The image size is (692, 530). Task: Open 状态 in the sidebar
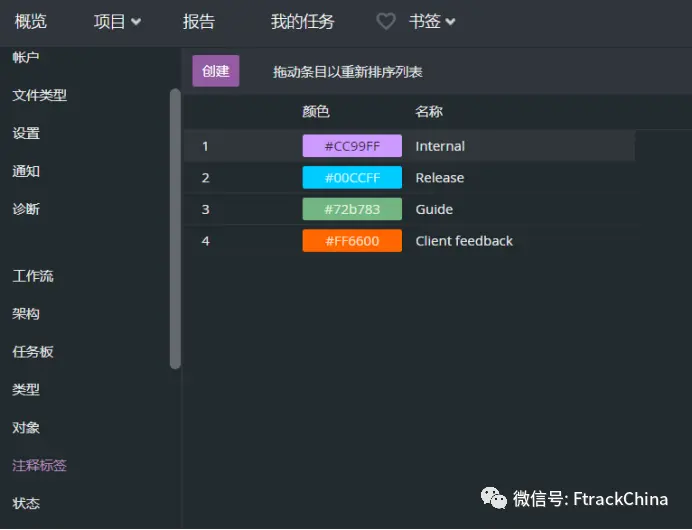tap(26, 503)
